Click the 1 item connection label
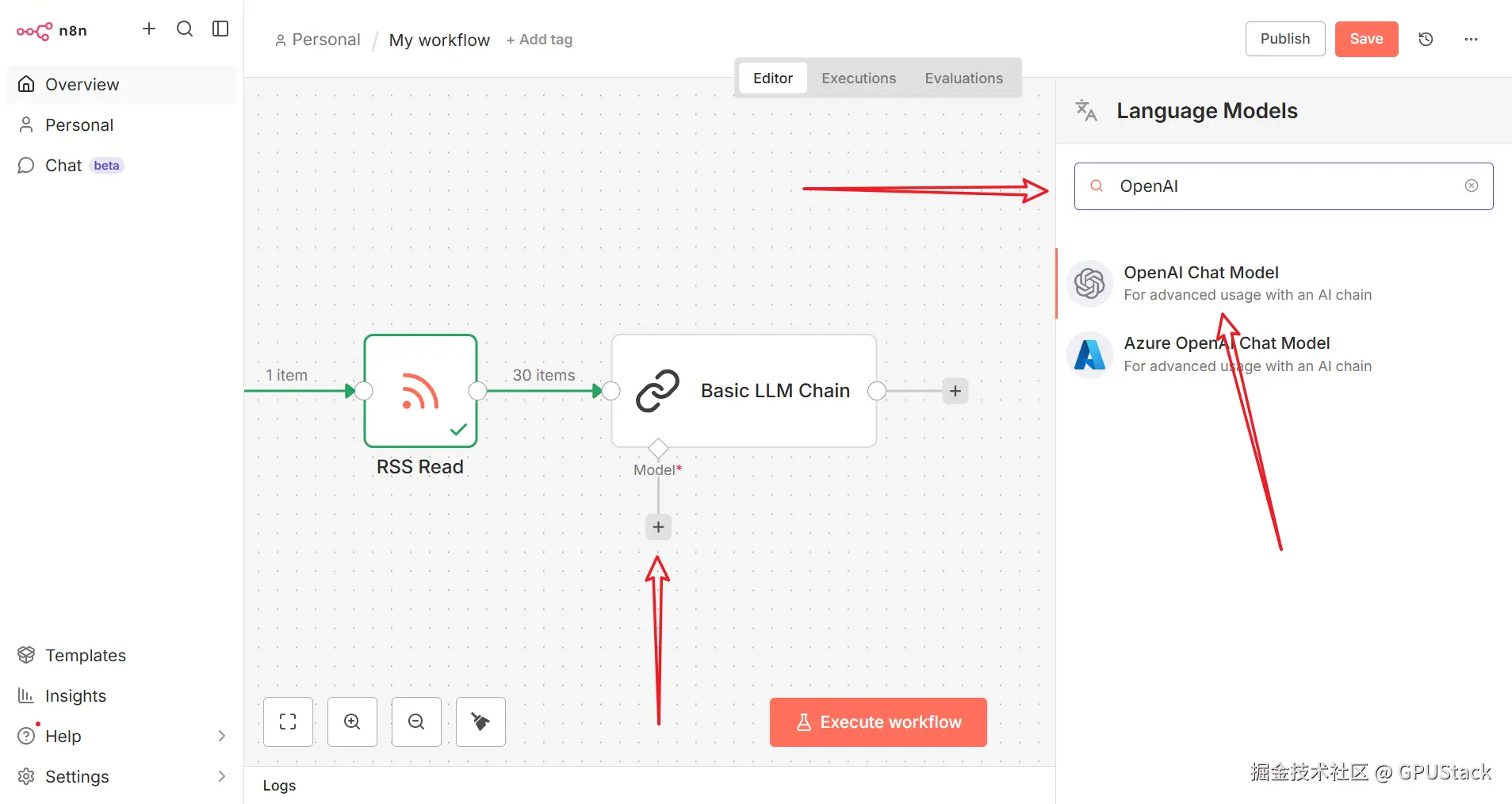 [286, 375]
